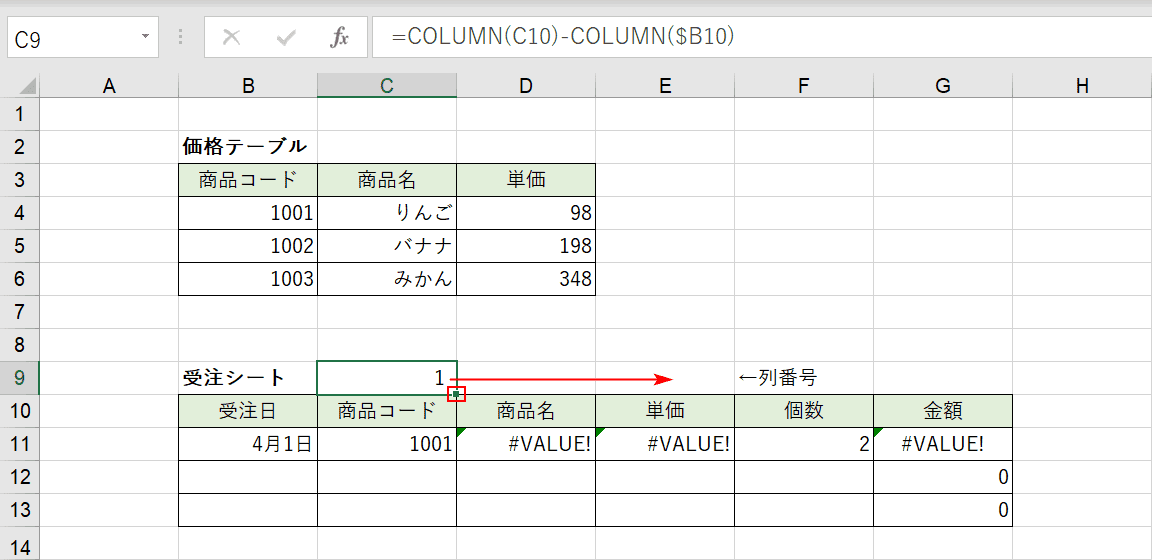Click the Select All corner triangle

27,87
